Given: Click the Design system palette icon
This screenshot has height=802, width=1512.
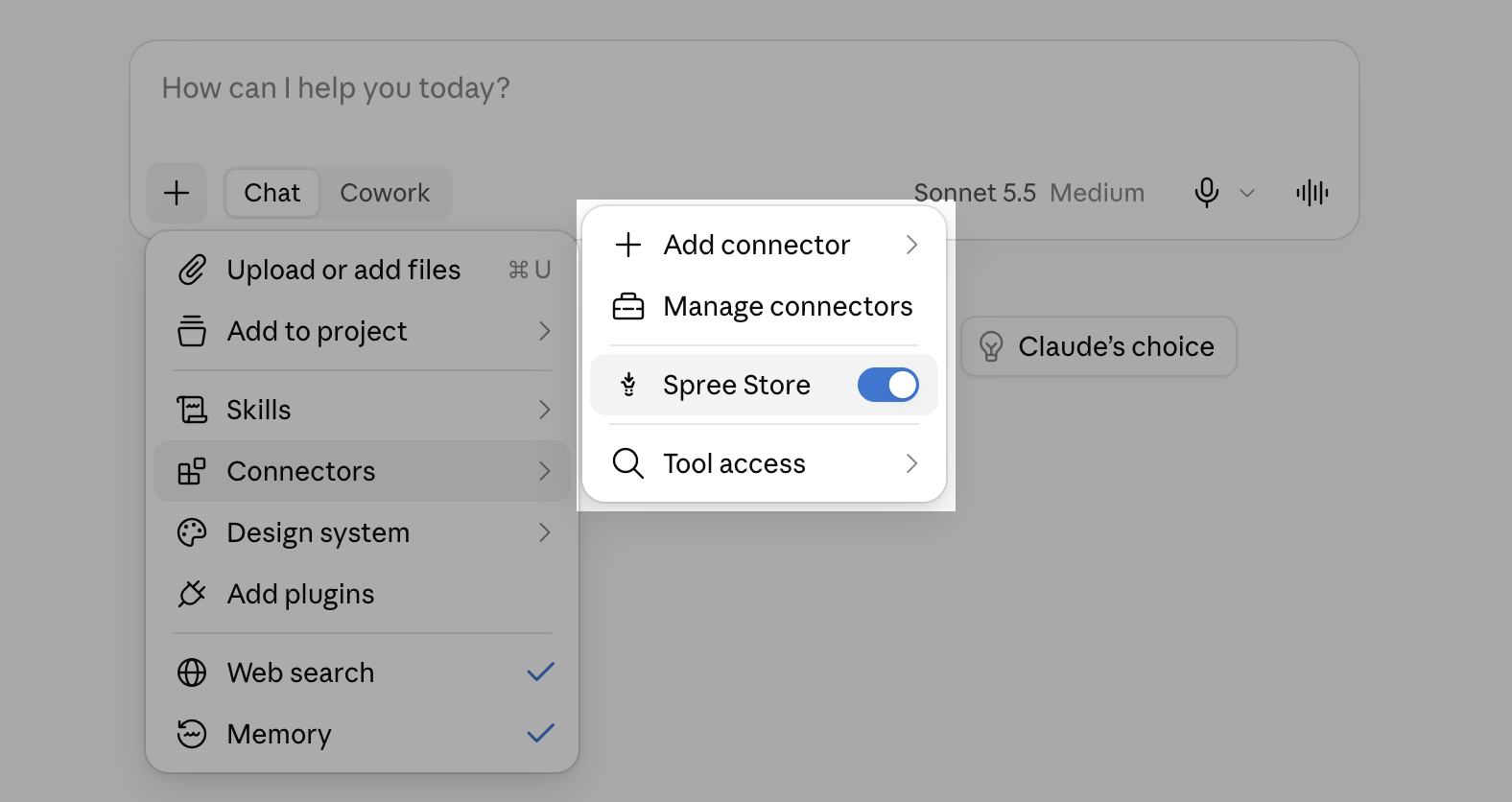Looking at the screenshot, I should [x=192, y=532].
